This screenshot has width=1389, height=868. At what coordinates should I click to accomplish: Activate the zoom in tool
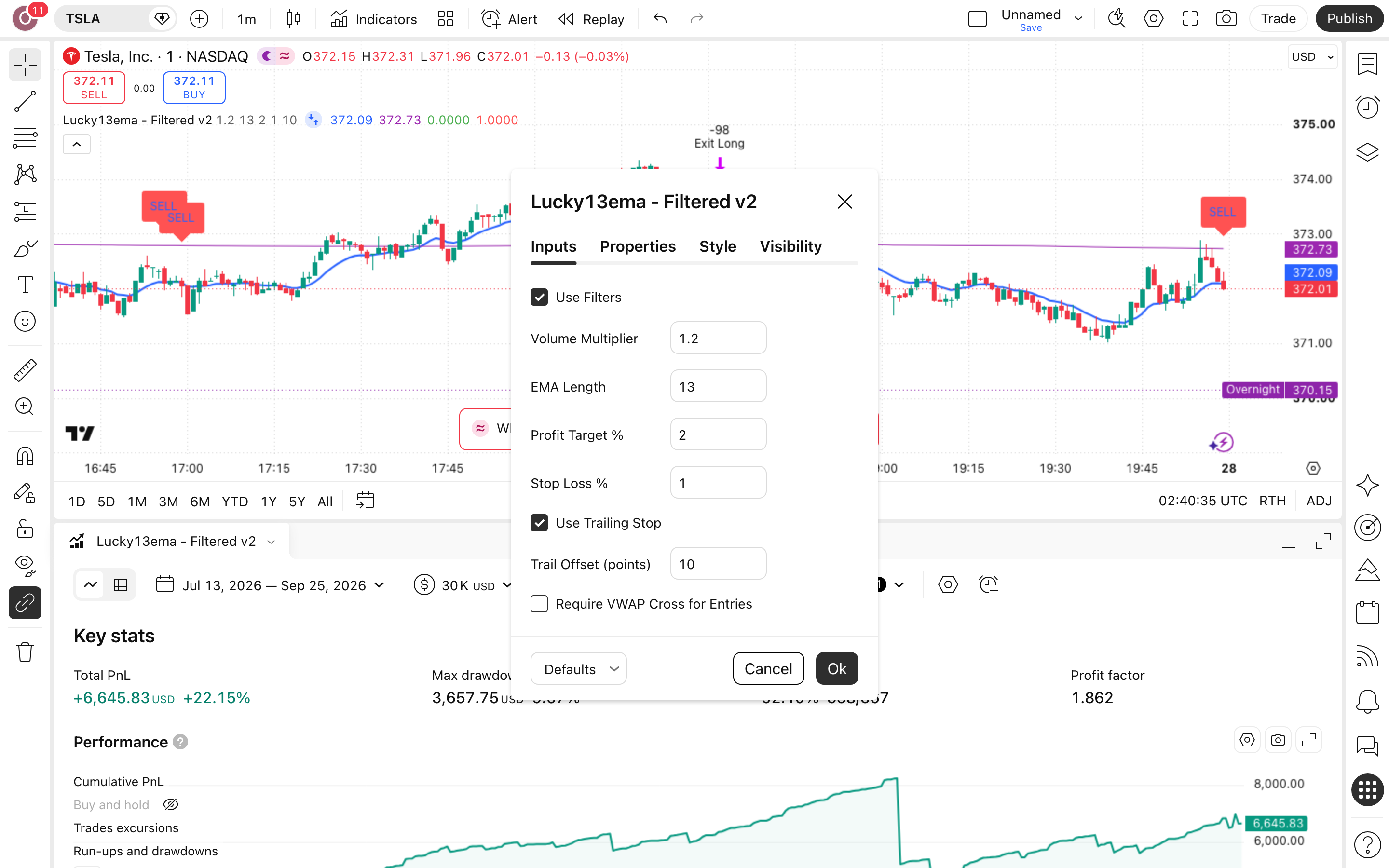pos(25,407)
